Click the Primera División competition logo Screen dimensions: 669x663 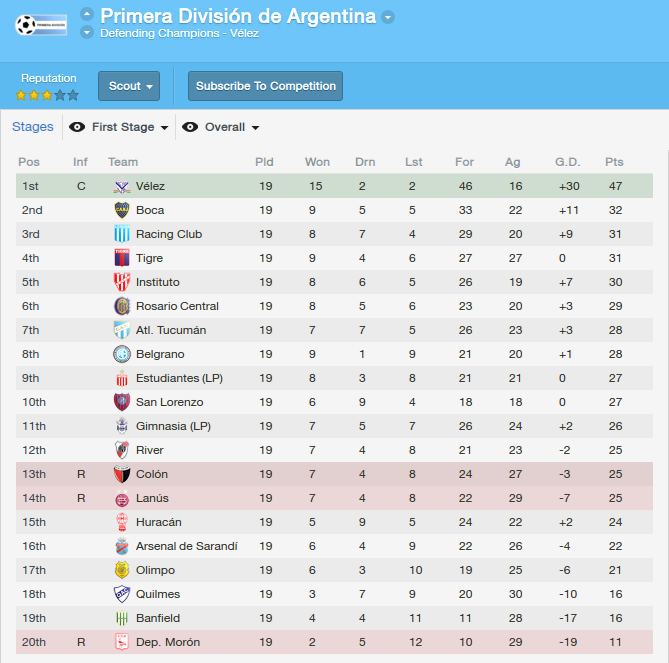(x=41, y=25)
